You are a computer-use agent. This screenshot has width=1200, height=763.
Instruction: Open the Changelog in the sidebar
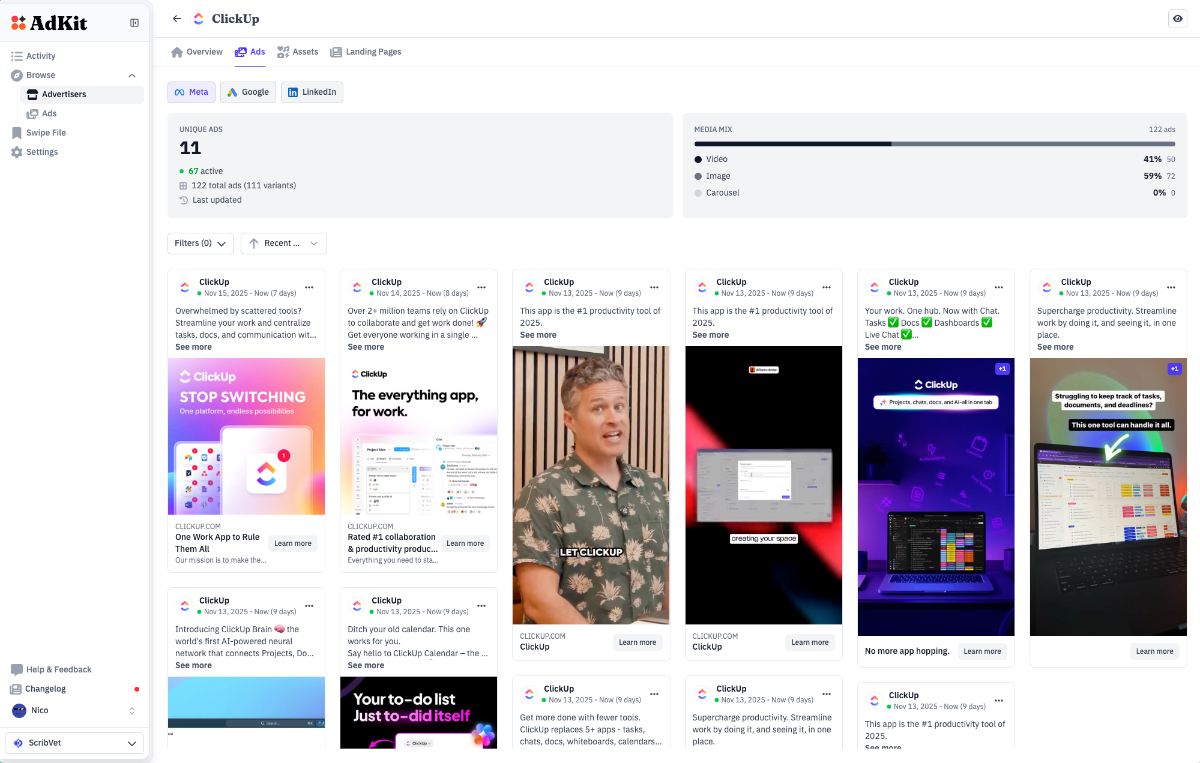coord(45,689)
